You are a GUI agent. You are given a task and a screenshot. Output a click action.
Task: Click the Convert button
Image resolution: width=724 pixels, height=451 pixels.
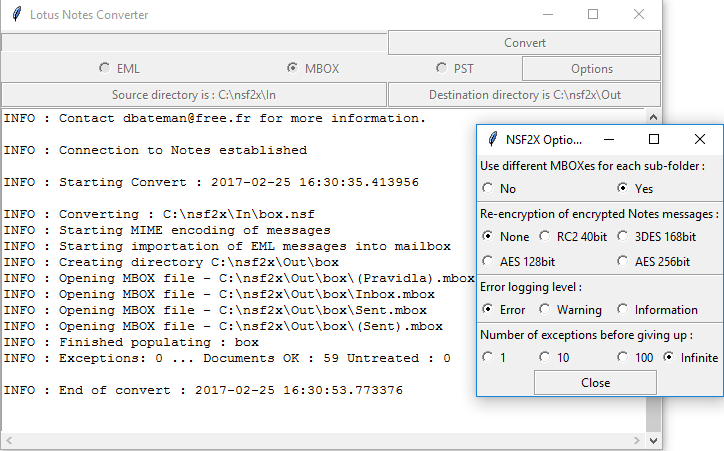[525, 42]
